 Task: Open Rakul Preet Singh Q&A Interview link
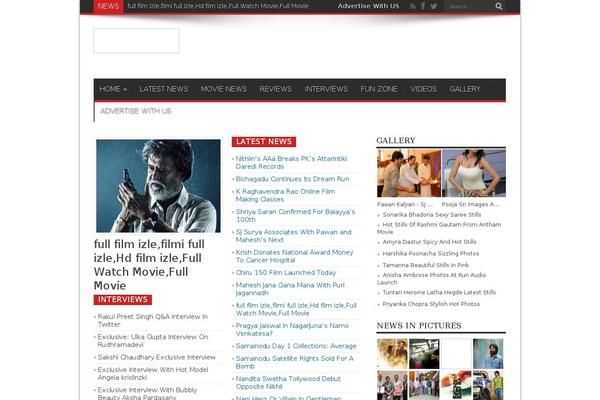pos(152,320)
